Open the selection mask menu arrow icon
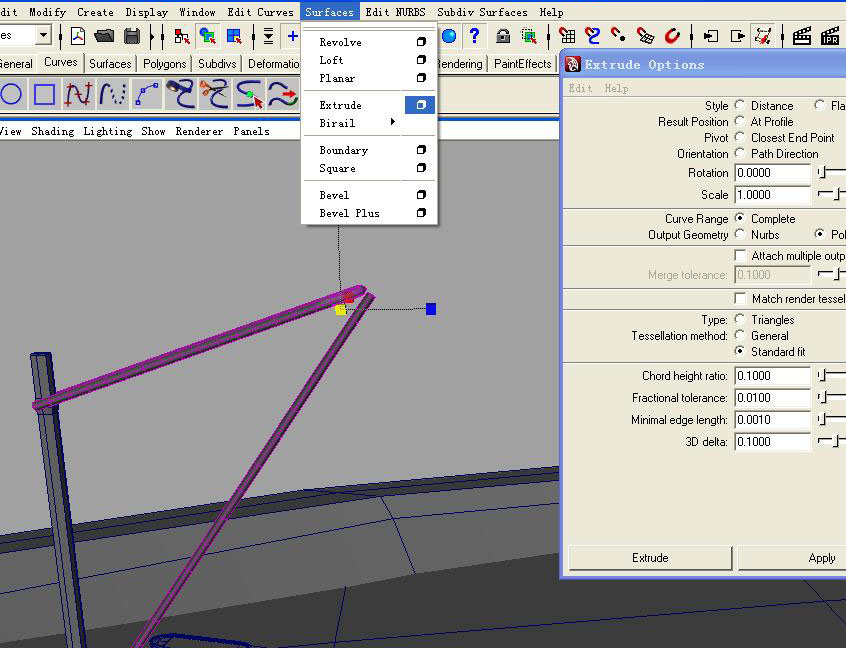This screenshot has height=648, width=846. [x=268, y=36]
